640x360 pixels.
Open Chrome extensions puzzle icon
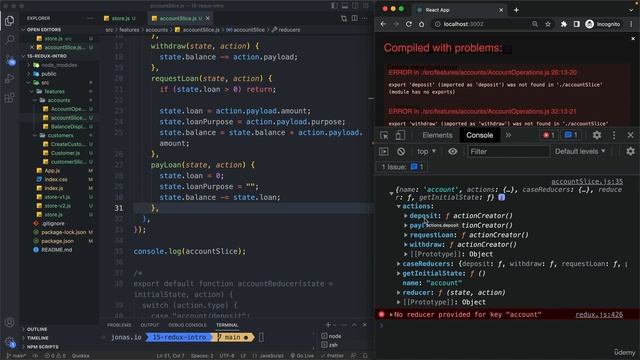click(x=564, y=24)
